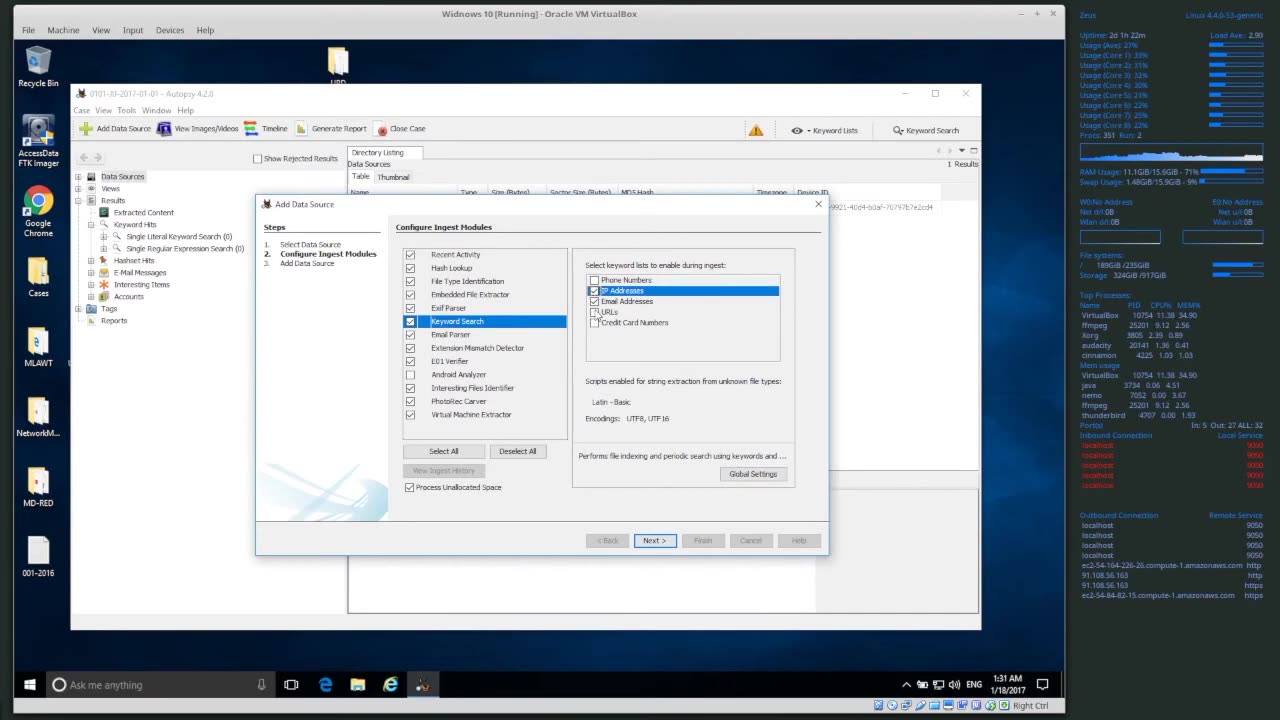Image resolution: width=1280 pixels, height=720 pixels.
Task: Open the MD-RED desktop icon
Action: pos(38,487)
